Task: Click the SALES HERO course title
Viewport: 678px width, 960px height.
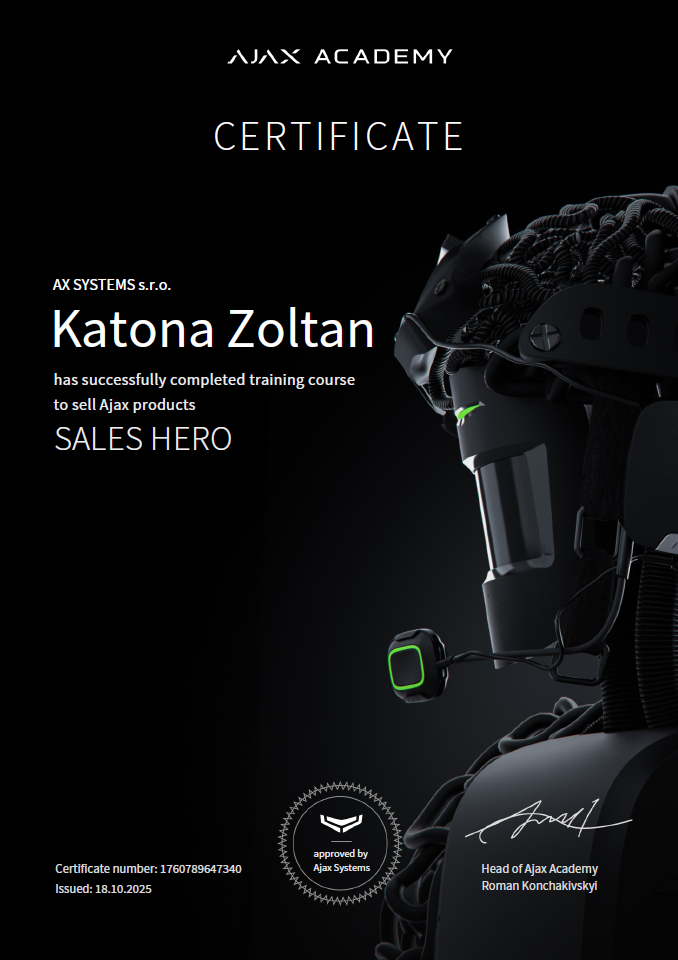Action: coord(143,438)
